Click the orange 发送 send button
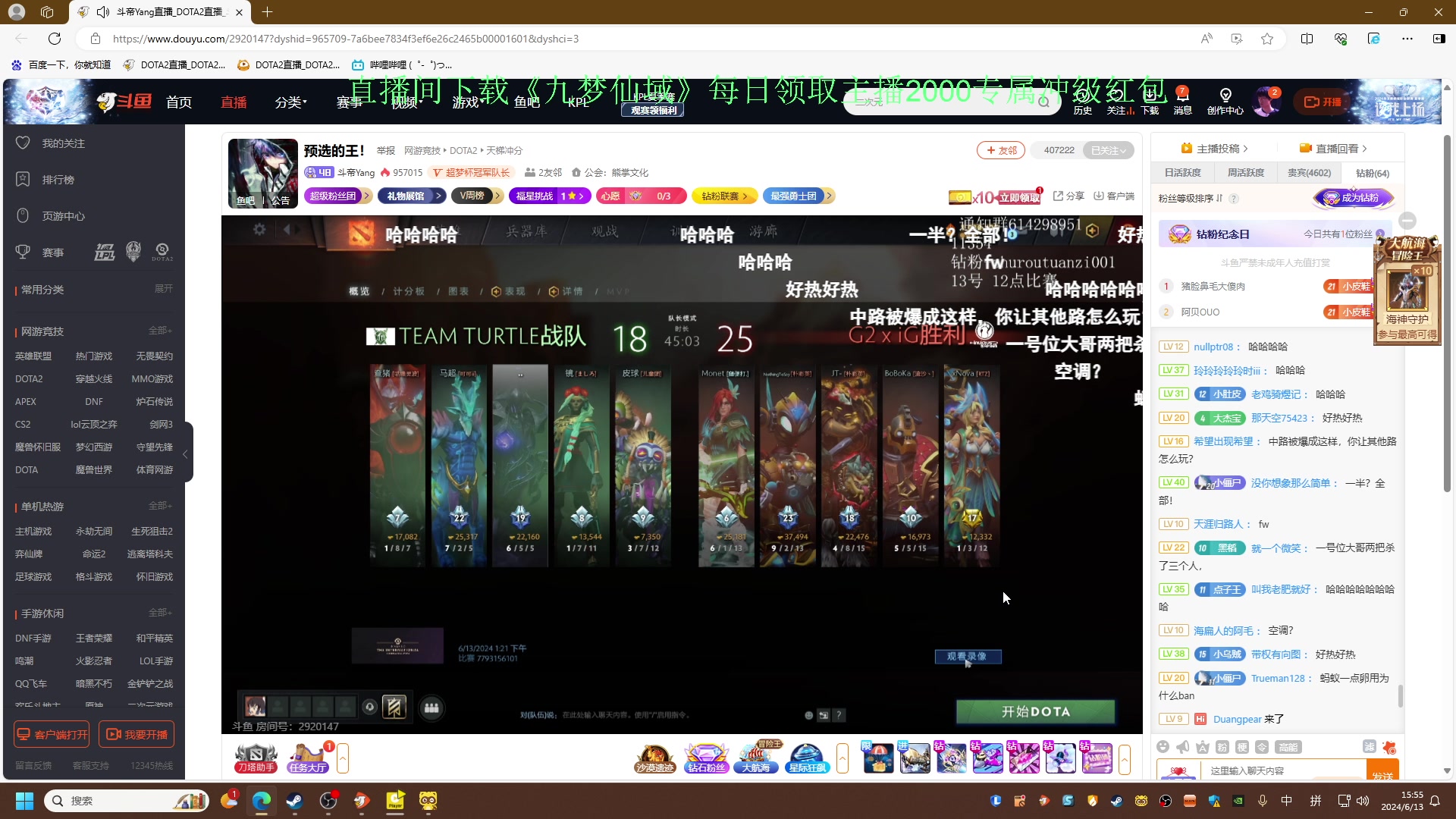 click(1382, 770)
